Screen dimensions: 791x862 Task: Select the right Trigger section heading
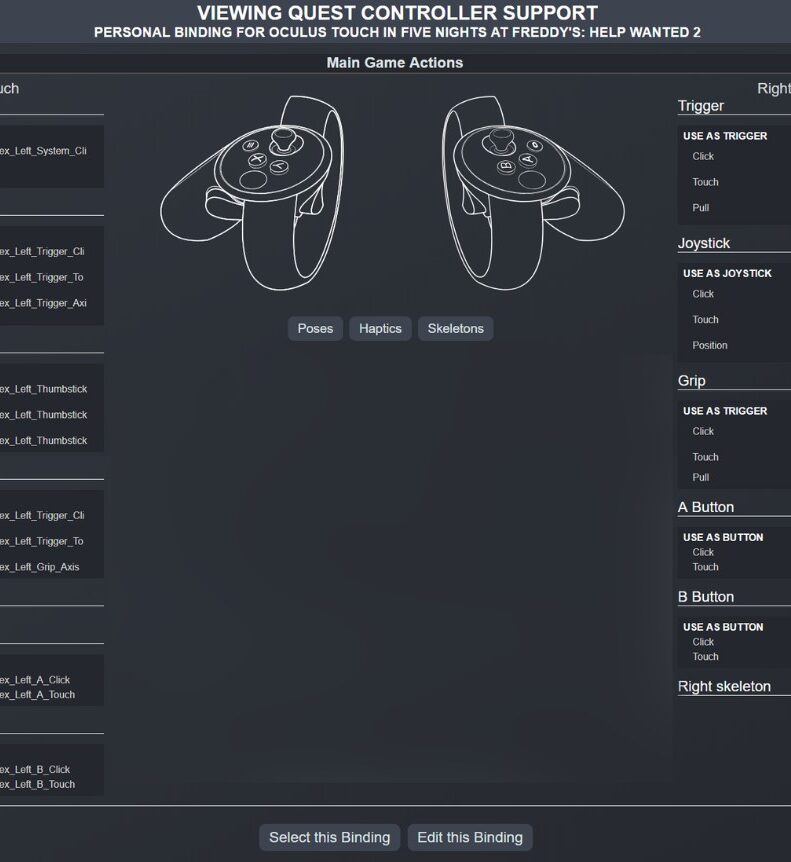coord(701,106)
